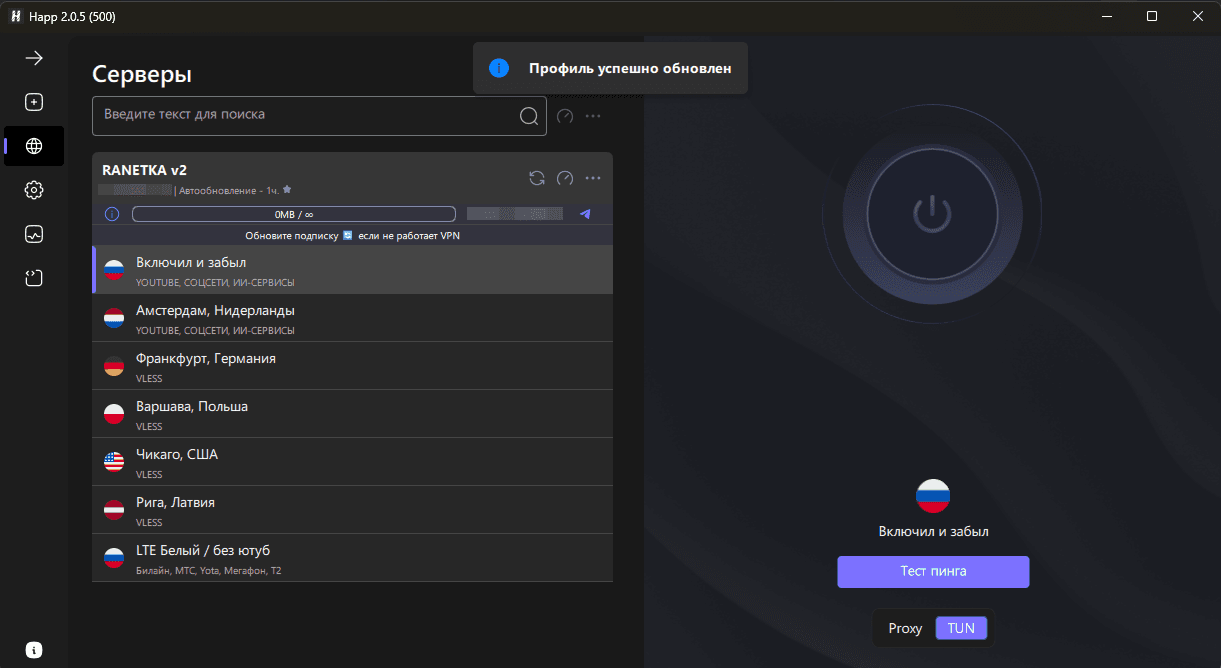Click the Latvian flag of Рига row

coord(114,510)
